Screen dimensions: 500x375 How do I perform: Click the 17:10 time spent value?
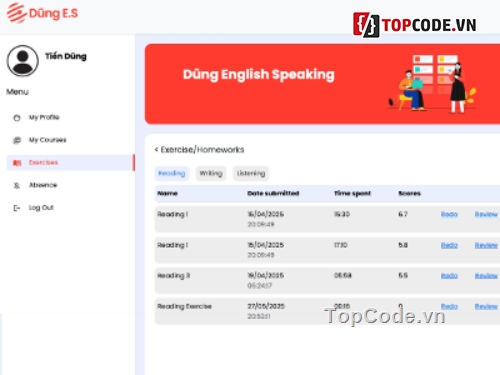[341, 245]
